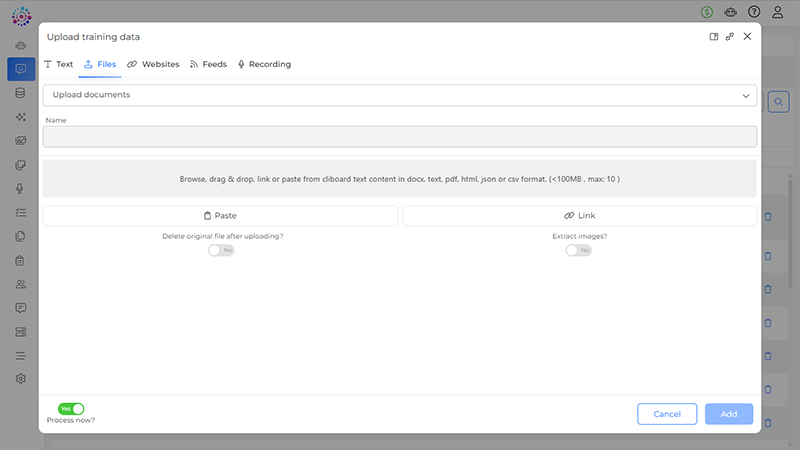Click the expand dialog icon
800x450 pixels.
click(x=730, y=37)
